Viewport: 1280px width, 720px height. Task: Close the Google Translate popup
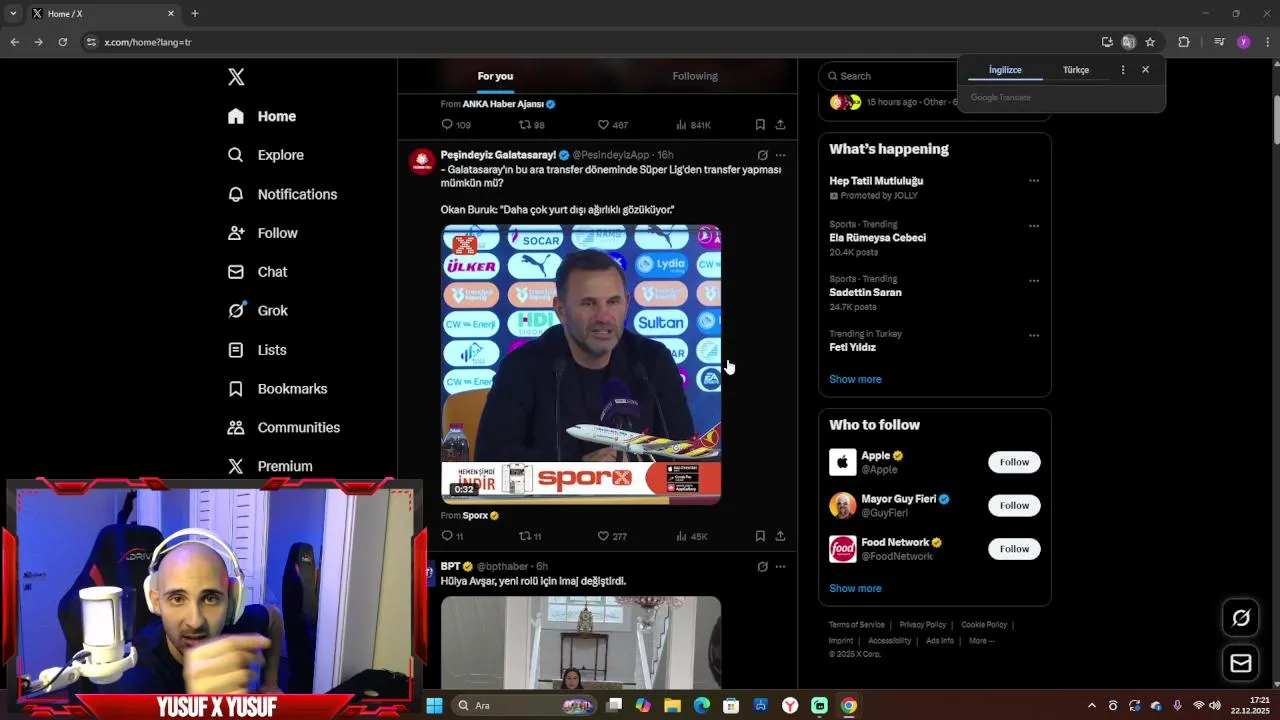pyautogui.click(x=1145, y=70)
